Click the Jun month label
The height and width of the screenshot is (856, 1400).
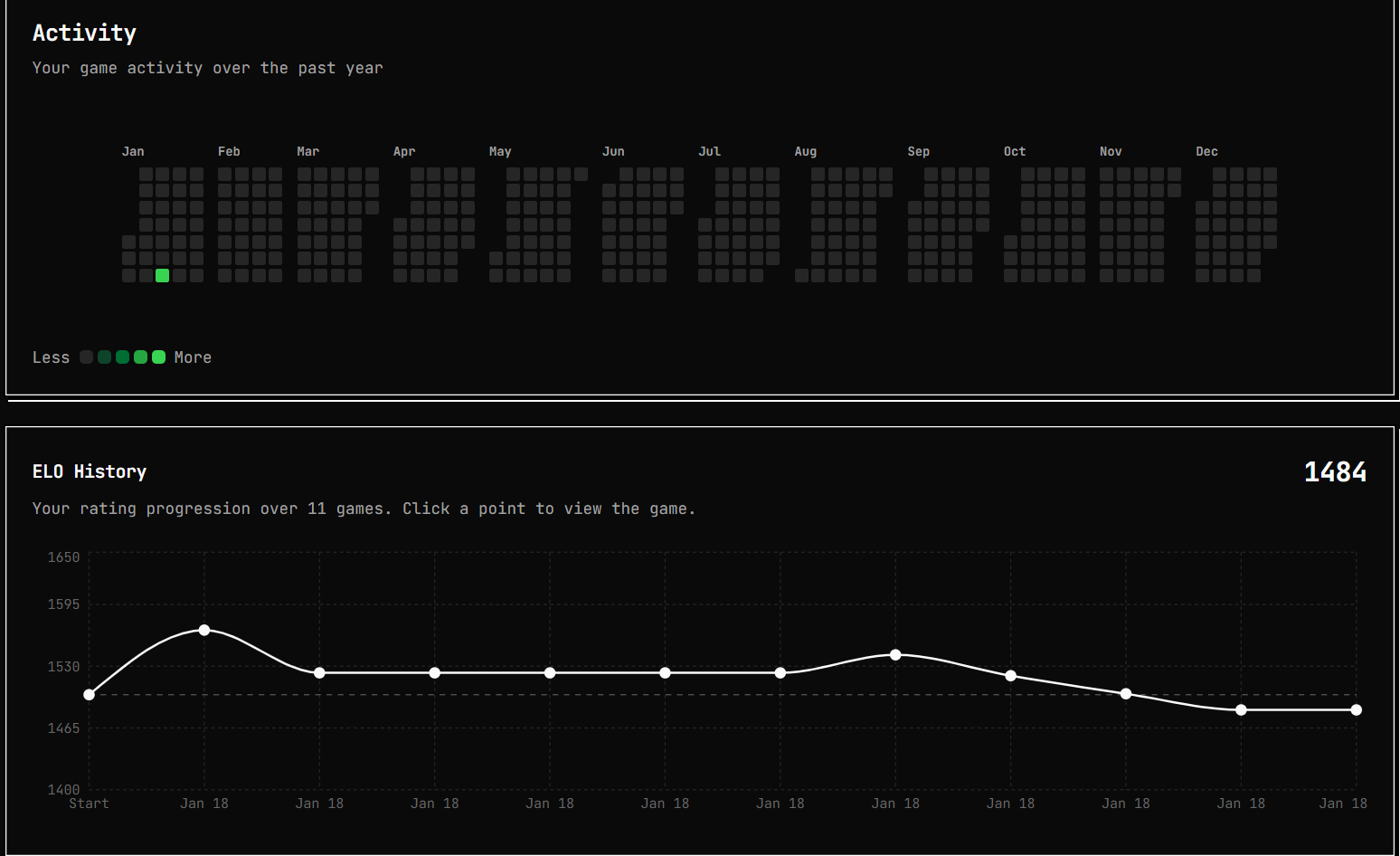click(x=613, y=151)
